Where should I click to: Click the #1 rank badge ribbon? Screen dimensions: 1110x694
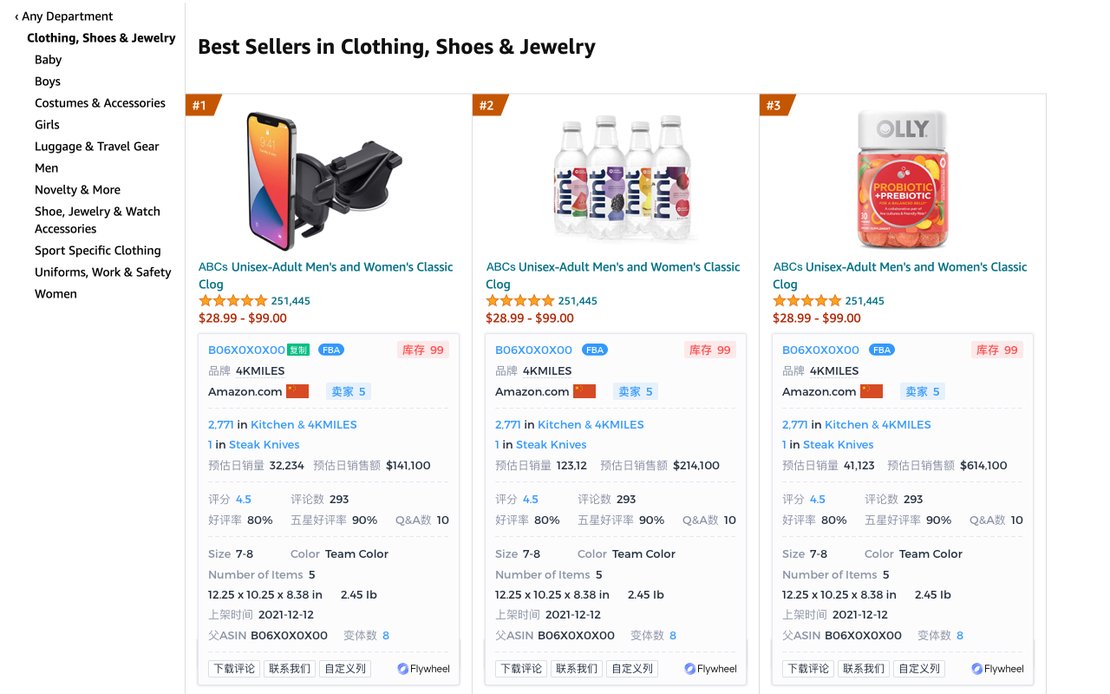(x=197, y=103)
